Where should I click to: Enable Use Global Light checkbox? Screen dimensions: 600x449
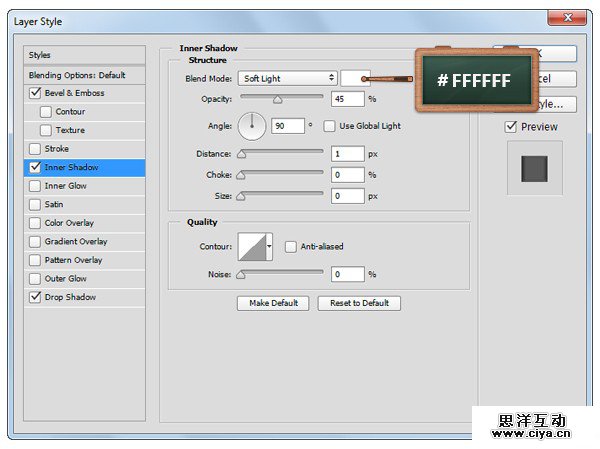329,126
